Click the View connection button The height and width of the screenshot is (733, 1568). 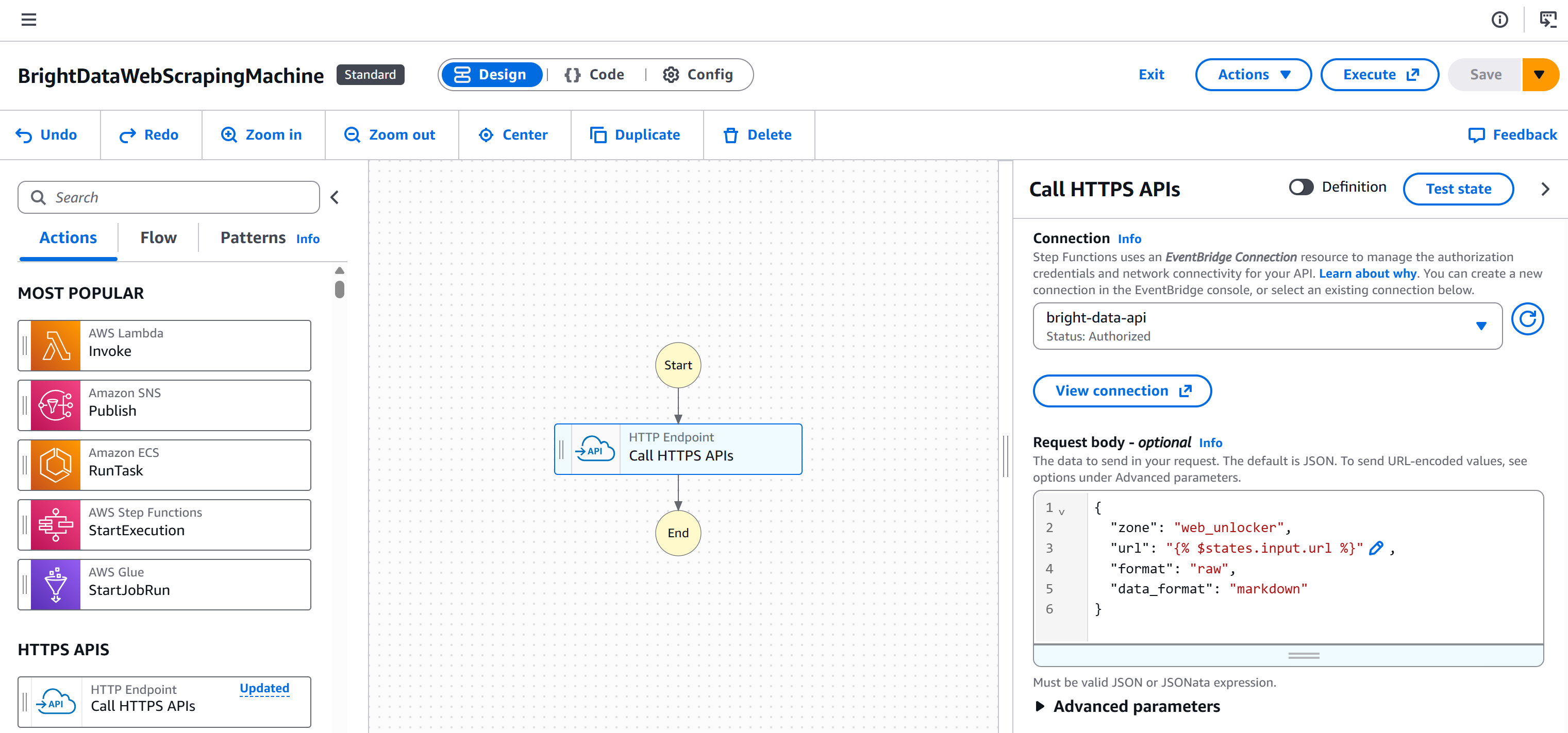point(1122,390)
